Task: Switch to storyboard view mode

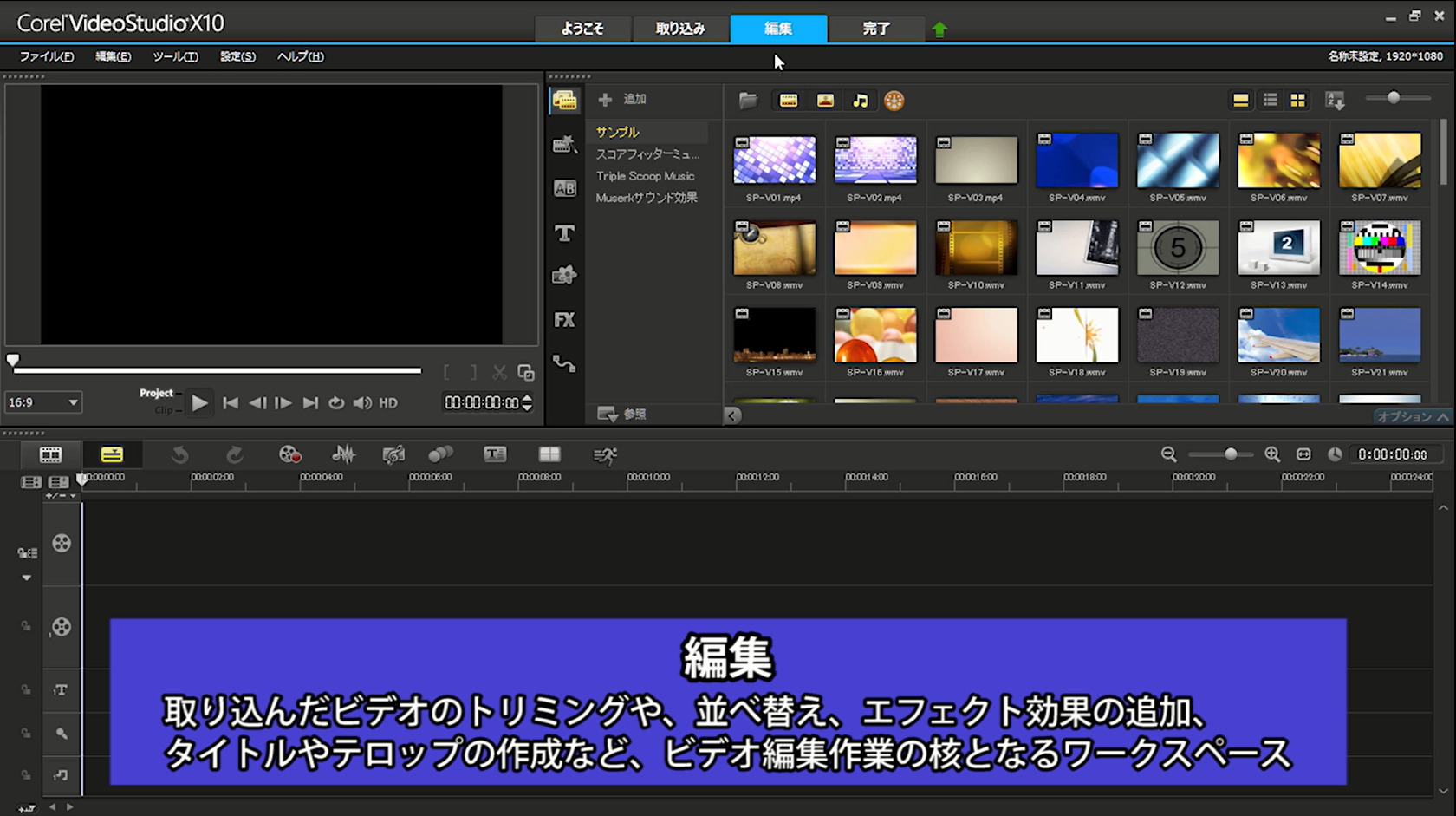Action: (x=49, y=454)
